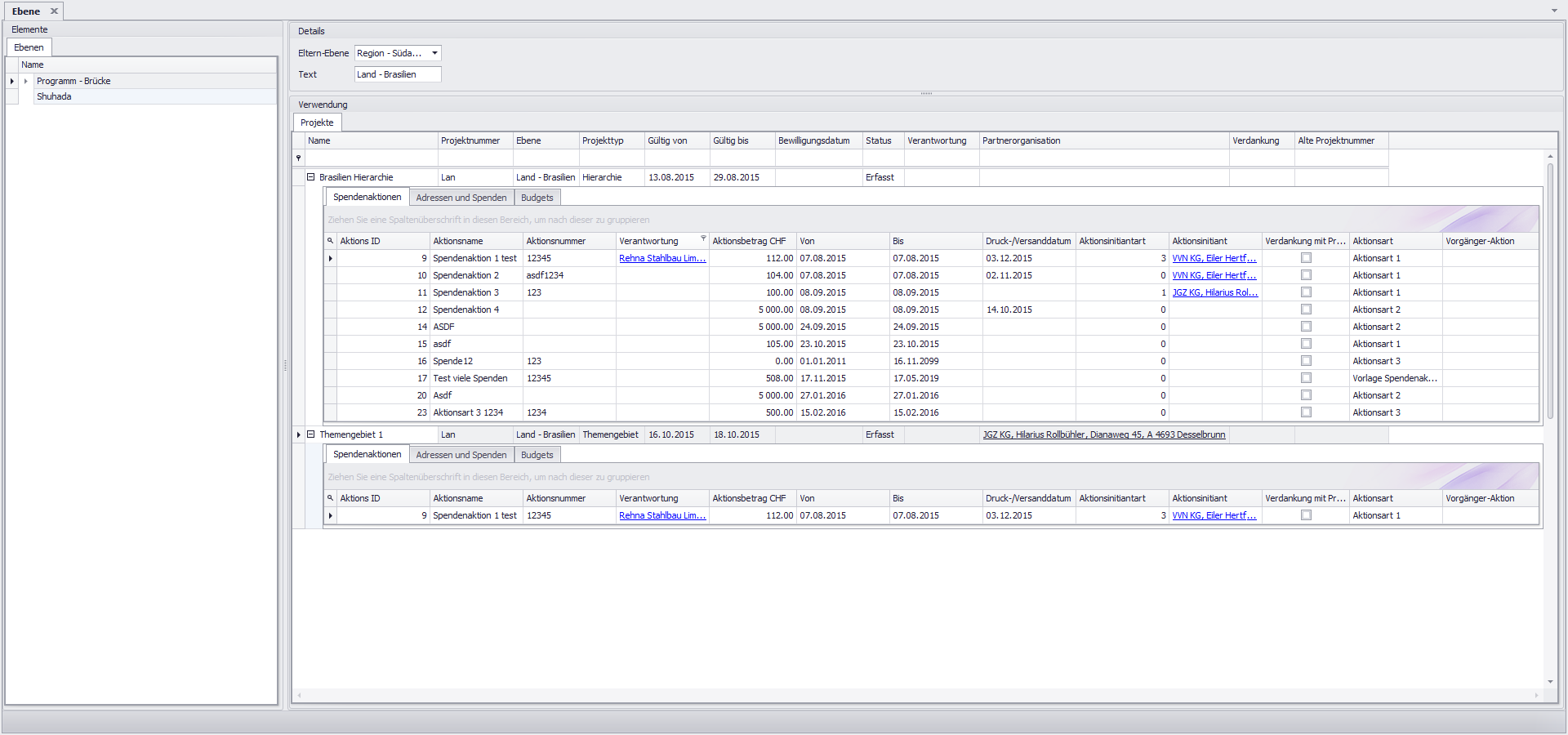
Task: Open the tab list arrow at top right
Action: pos(1554,11)
